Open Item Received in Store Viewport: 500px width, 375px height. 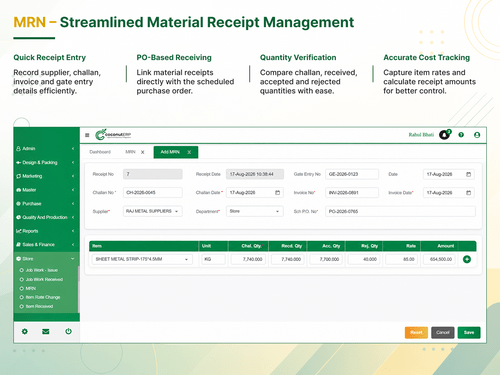pos(39,306)
